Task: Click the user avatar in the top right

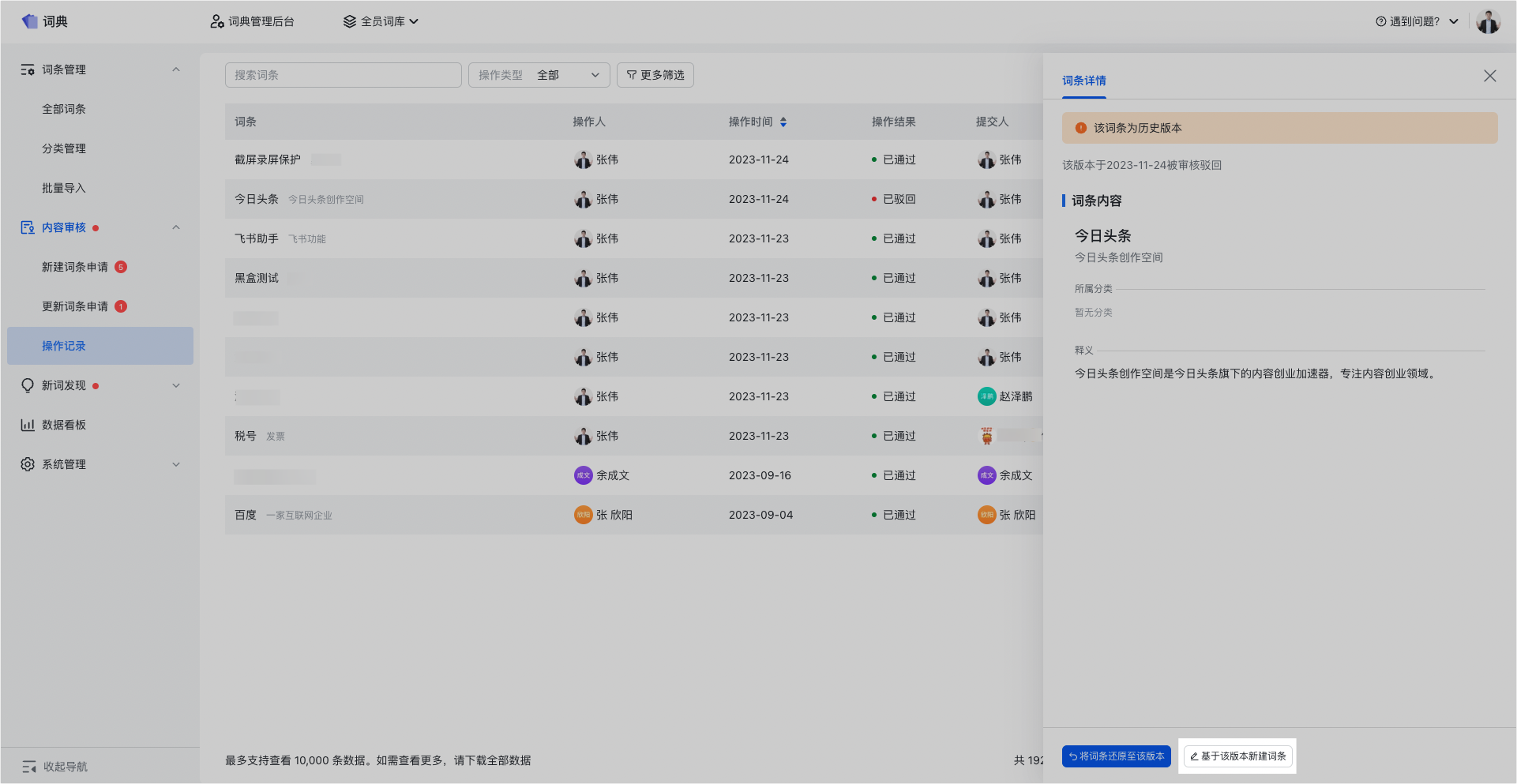Action: coord(1488,21)
